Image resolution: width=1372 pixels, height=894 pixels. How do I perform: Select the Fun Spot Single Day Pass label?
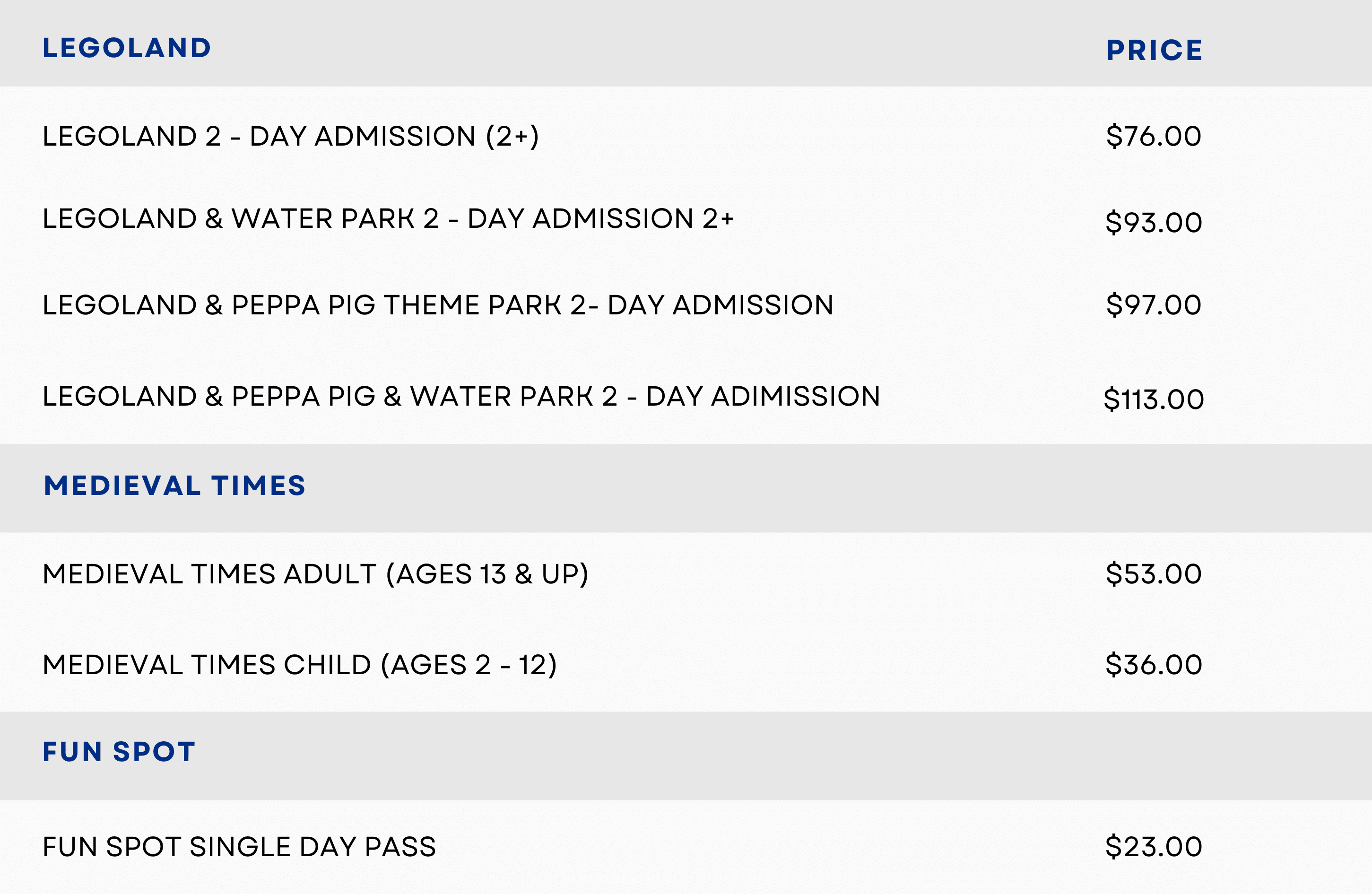(239, 847)
